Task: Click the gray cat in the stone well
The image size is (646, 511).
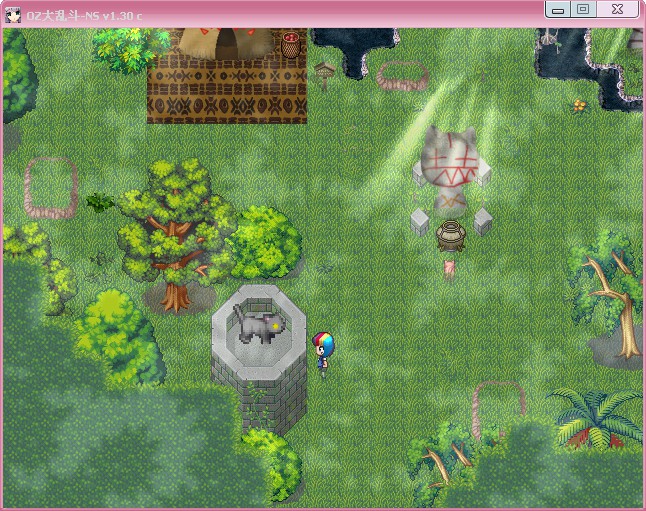Action: [260, 323]
